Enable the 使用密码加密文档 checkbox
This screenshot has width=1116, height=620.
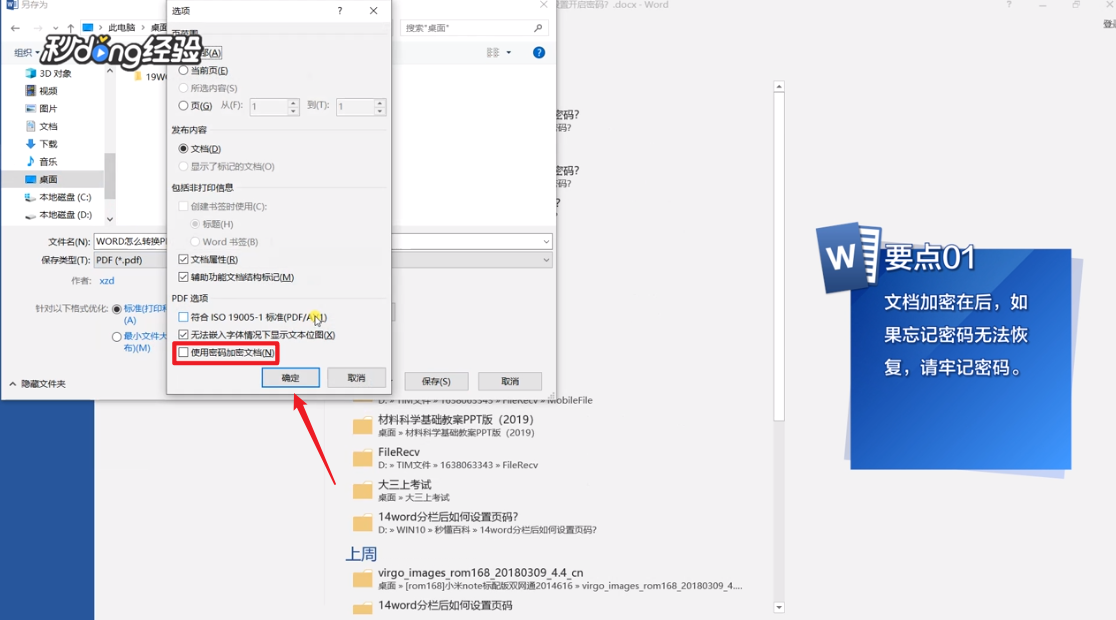coord(184,354)
